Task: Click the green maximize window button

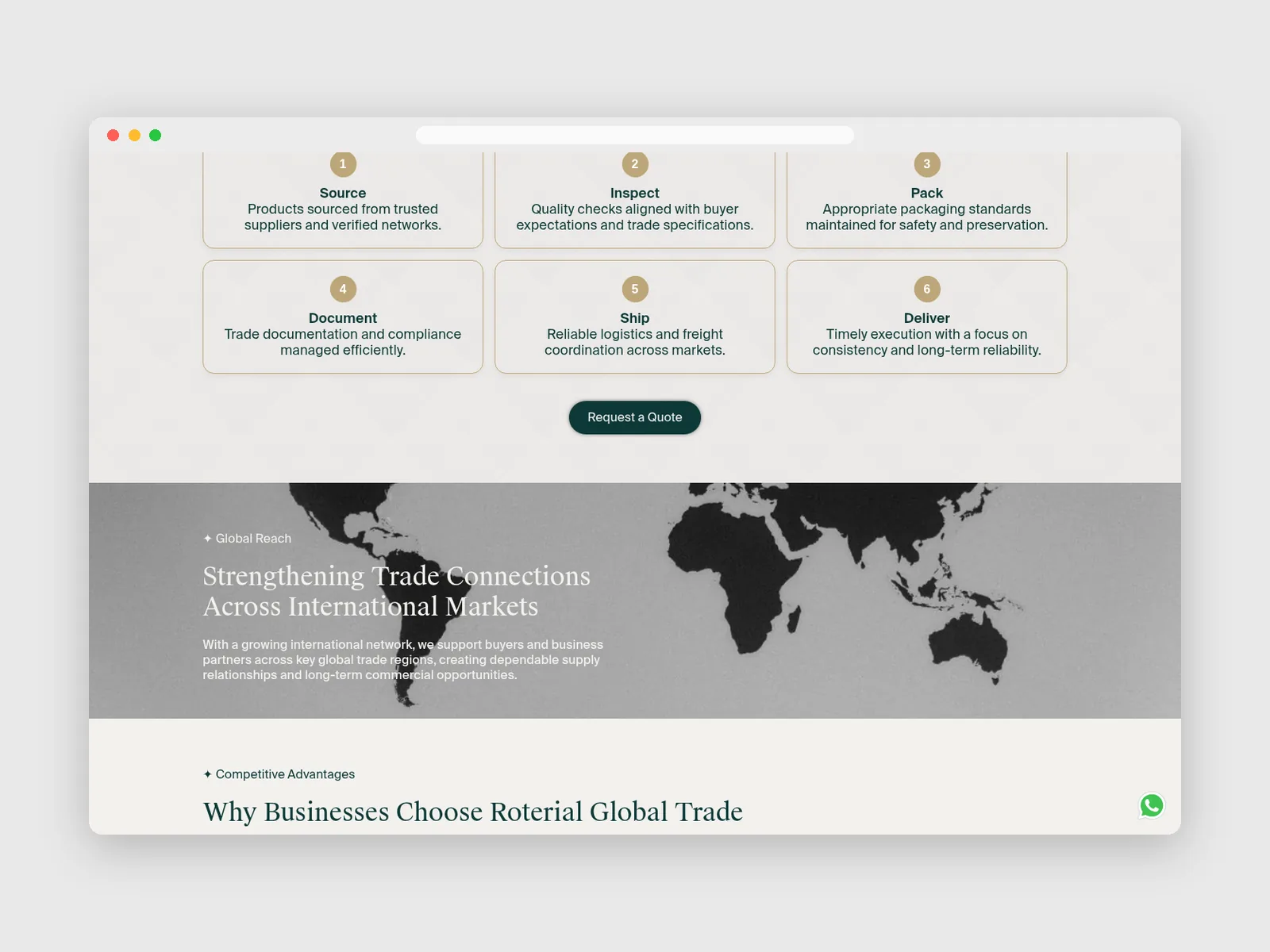Action: [x=156, y=136]
